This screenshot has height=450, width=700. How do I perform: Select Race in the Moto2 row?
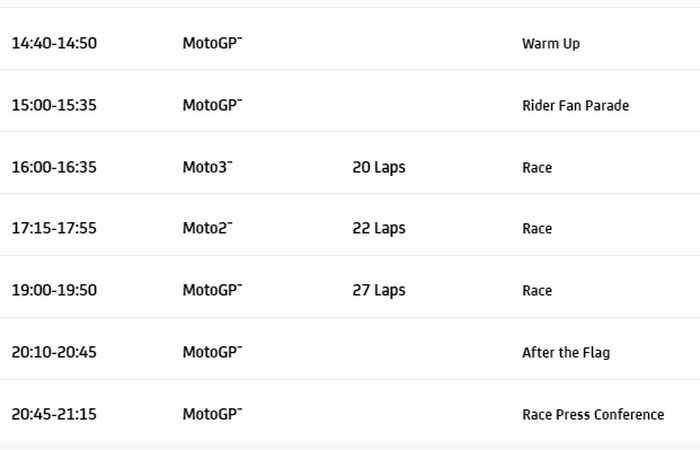pos(537,229)
